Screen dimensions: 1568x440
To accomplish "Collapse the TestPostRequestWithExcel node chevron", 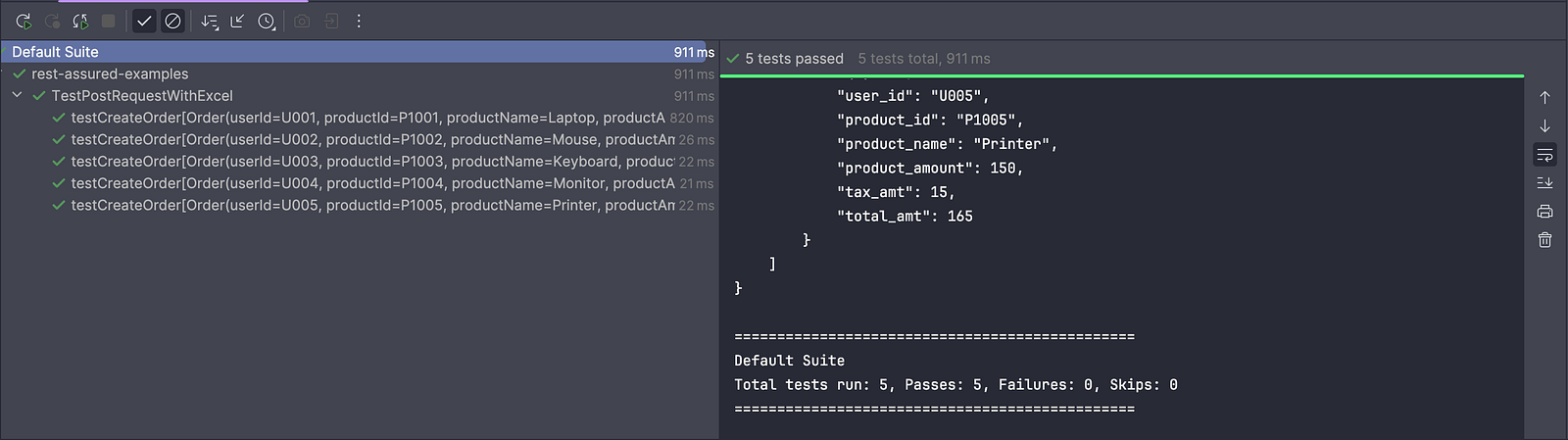I will pos(17,95).
